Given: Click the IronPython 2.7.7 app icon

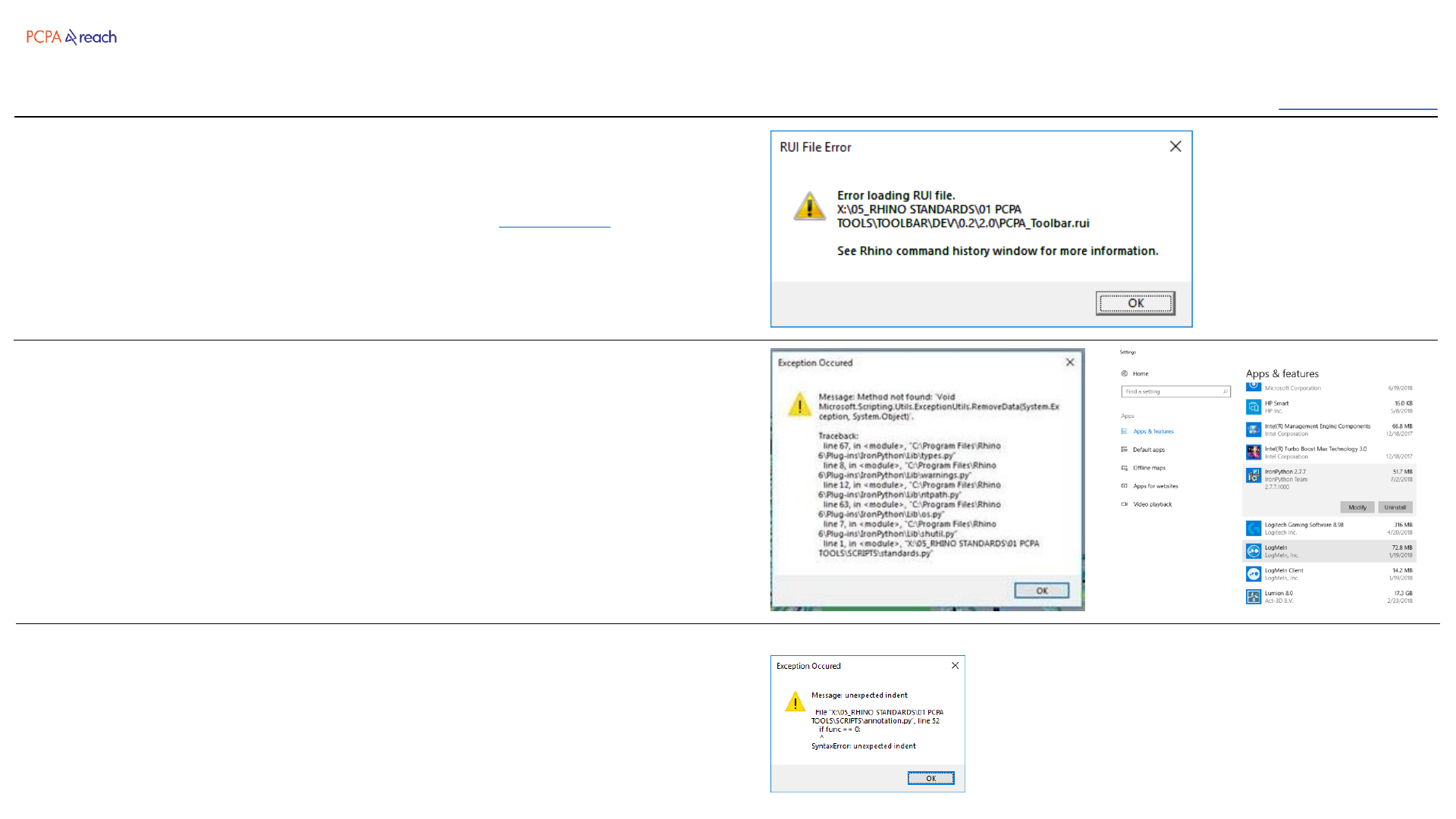Looking at the screenshot, I should [x=1254, y=475].
